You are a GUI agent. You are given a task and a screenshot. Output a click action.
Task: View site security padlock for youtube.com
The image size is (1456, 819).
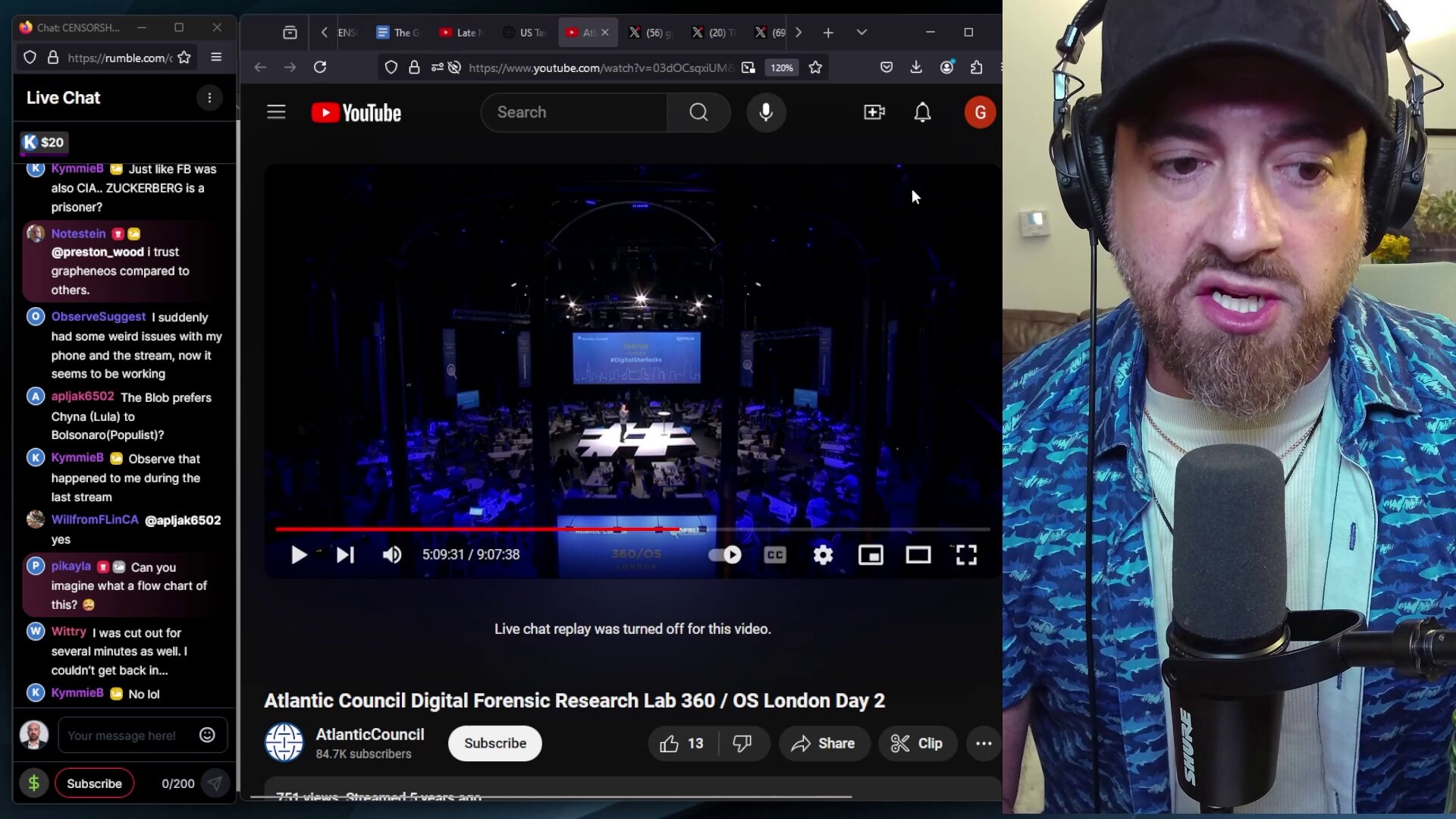[414, 67]
